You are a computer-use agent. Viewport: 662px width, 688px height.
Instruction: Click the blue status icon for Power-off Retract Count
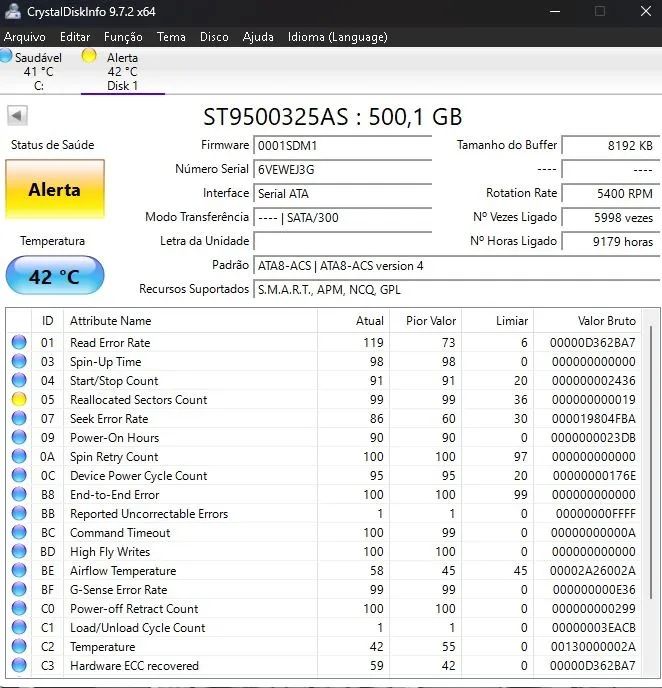pyautogui.click(x=19, y=609)
